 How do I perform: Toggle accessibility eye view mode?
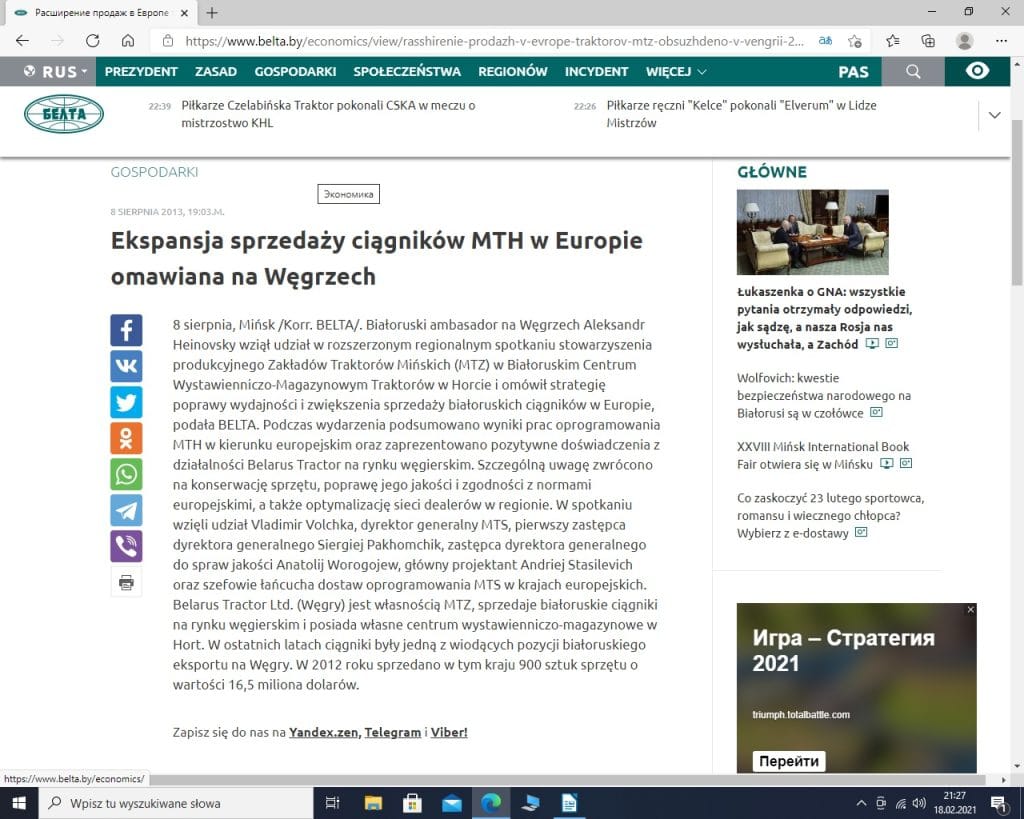click(x=977, y=71)
